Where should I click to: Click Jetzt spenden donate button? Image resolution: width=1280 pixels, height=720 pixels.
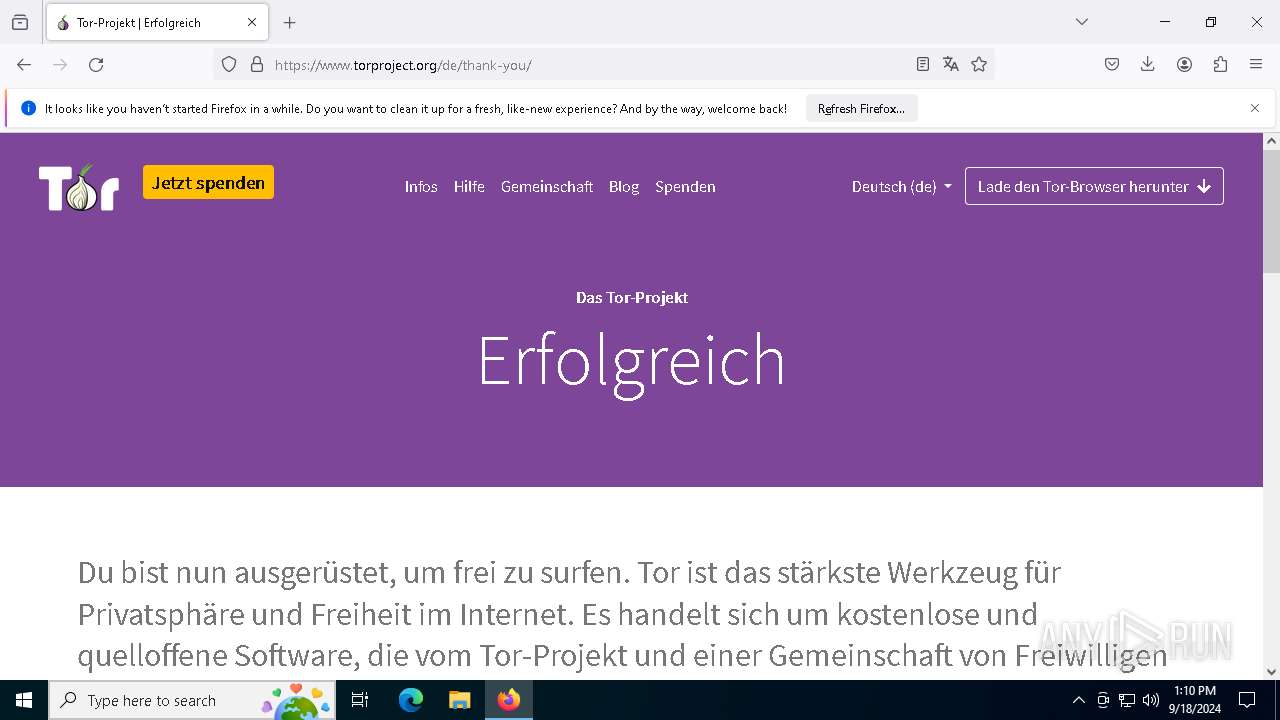(x=208, y=183)
